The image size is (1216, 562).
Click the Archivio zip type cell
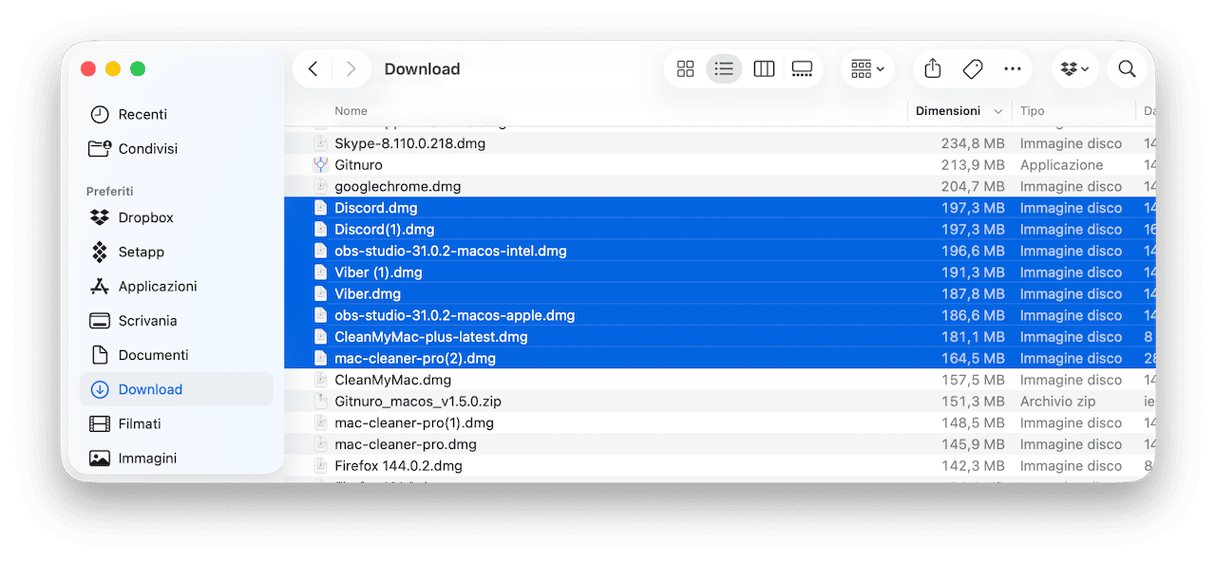1060,401
